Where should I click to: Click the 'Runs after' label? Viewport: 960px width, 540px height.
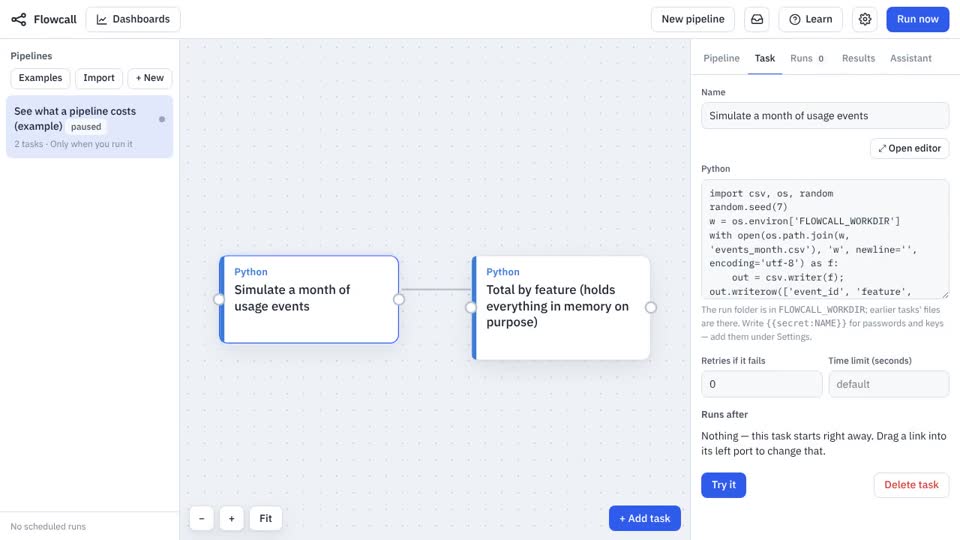(724, 414)
